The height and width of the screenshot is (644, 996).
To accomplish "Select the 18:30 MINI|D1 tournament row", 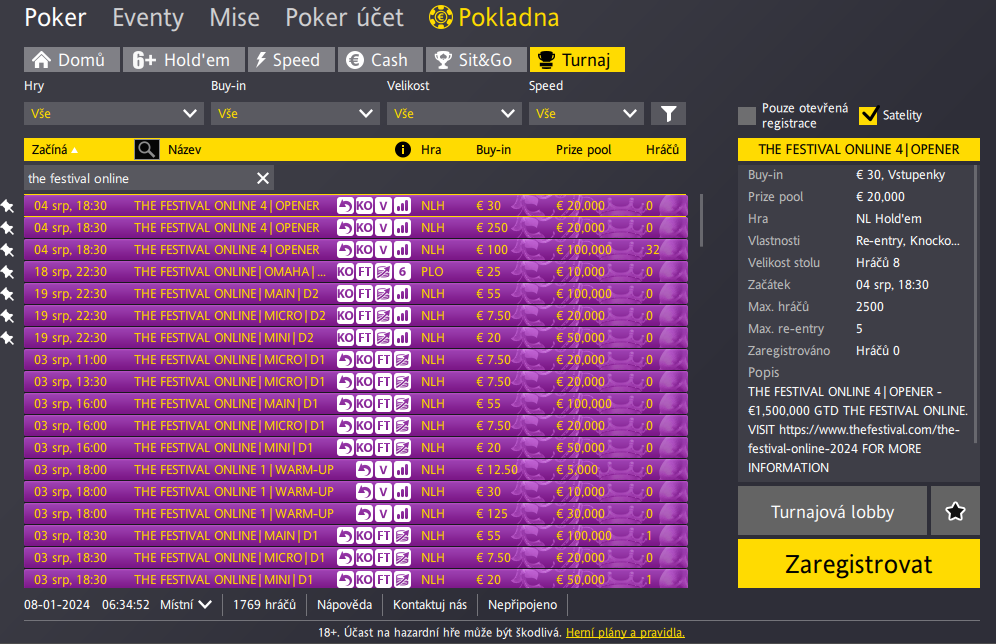I will pos(356,580).
